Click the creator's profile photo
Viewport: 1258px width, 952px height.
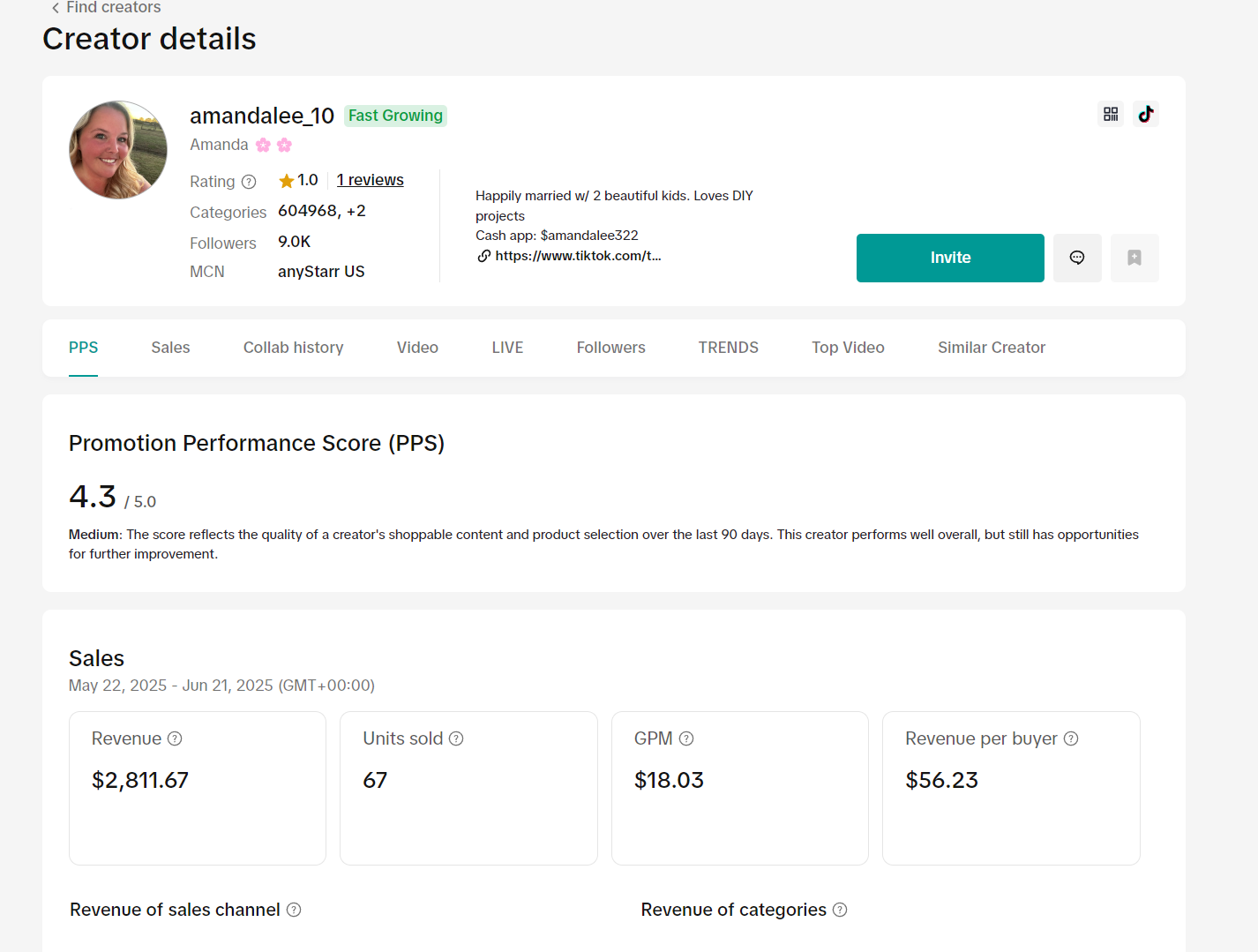pos(118,150)
